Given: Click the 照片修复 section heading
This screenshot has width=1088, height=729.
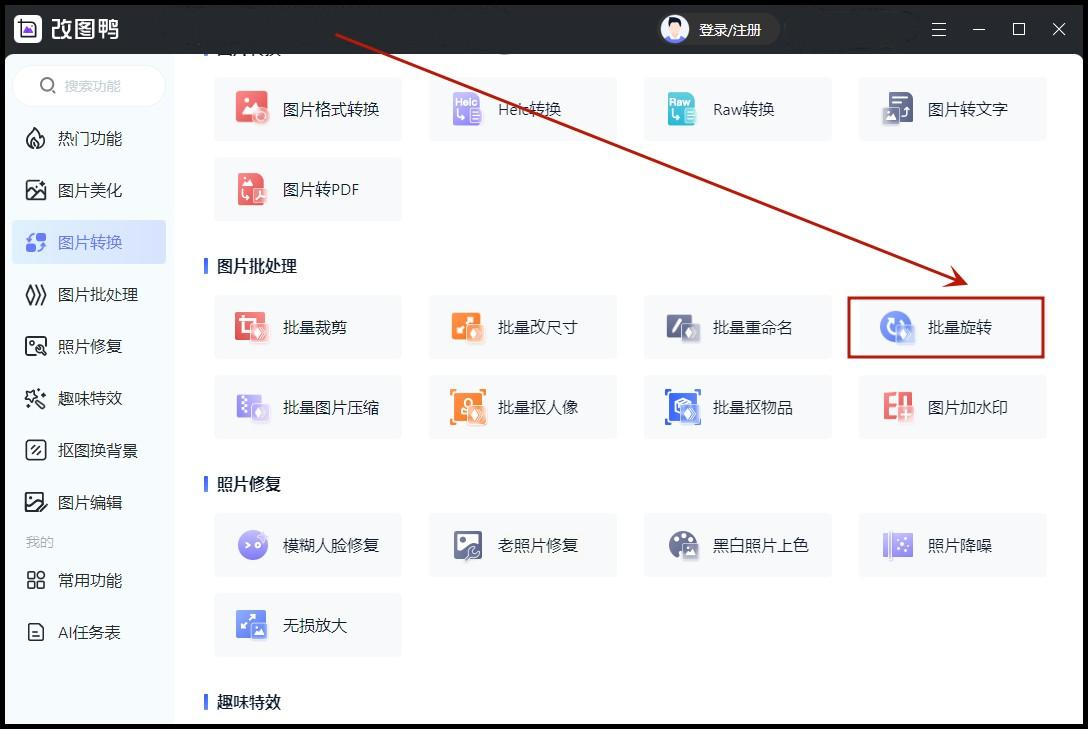Looking at the screenshot, I should (x=248, y=484).
